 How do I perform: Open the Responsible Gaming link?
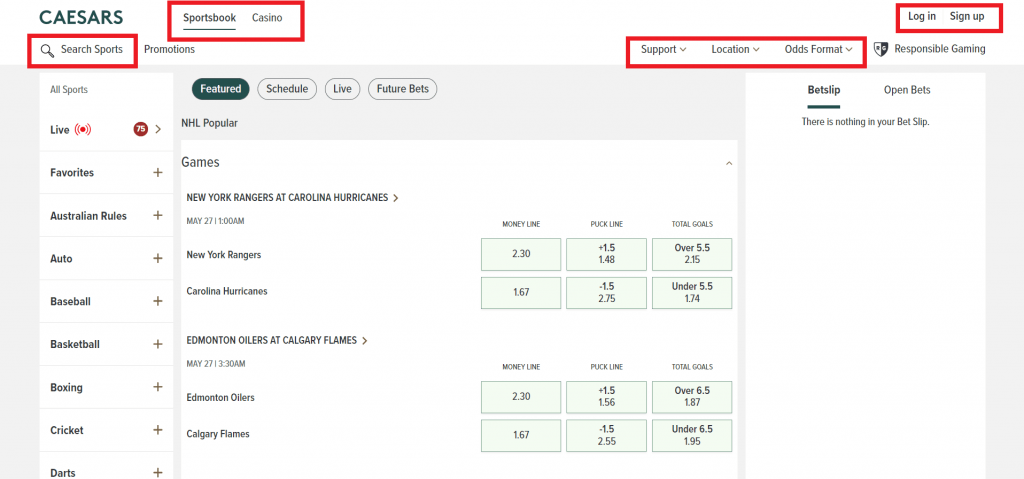(x=940, y=49)
